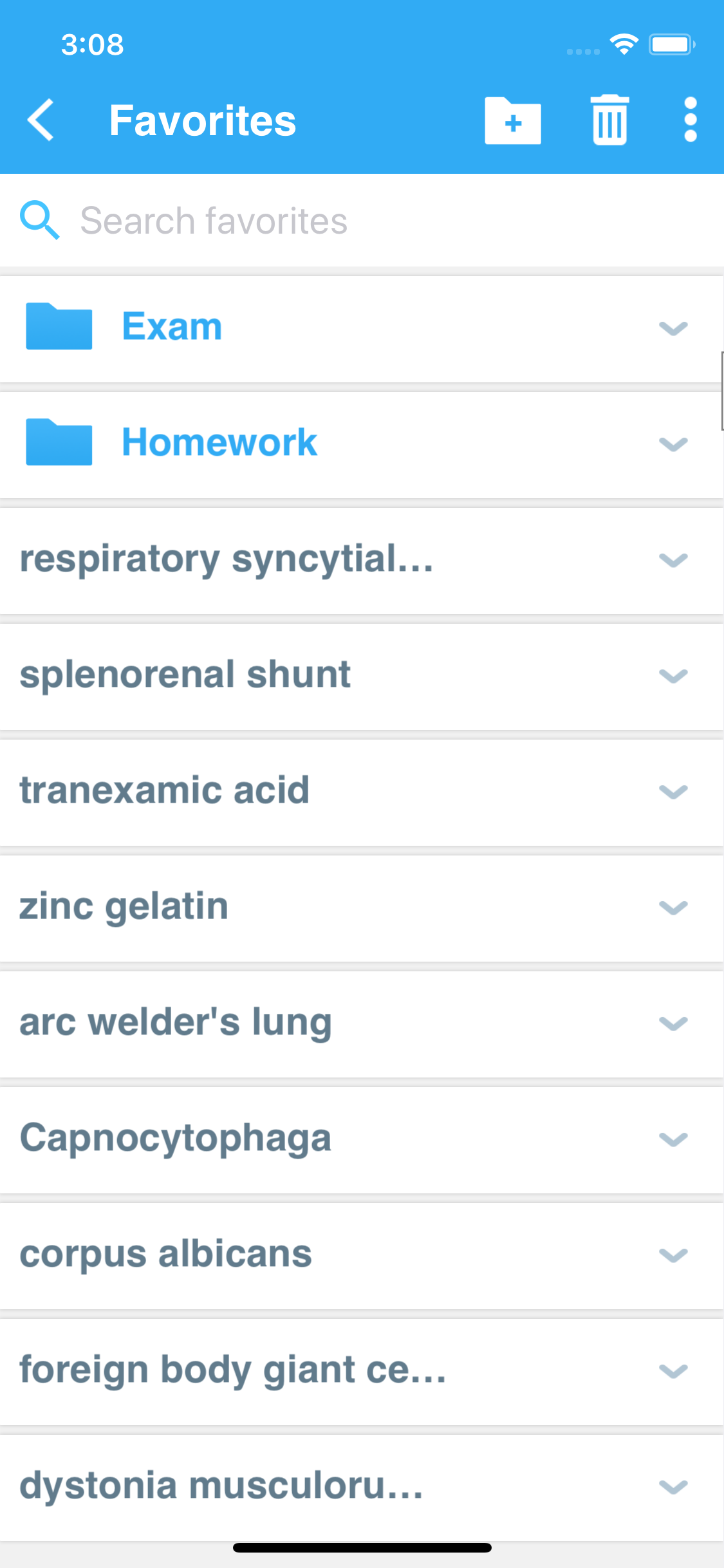Open the foreign body giant cell entry
724x1568 pixels.
coord(233,1370)
